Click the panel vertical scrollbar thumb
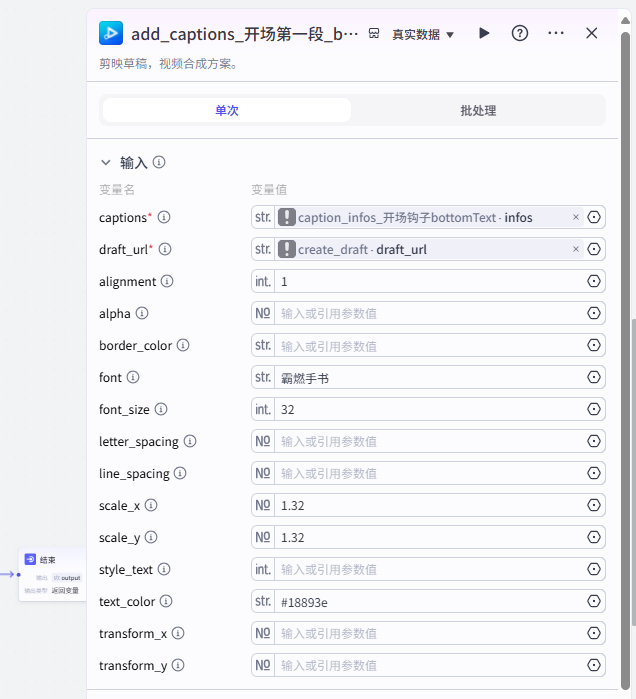 coord(625,361)
